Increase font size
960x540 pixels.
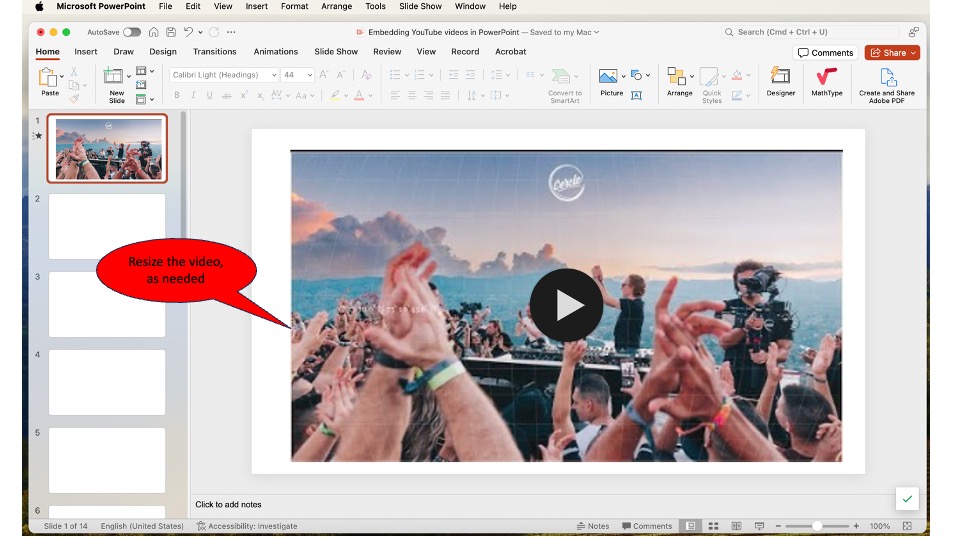point(324,75)
